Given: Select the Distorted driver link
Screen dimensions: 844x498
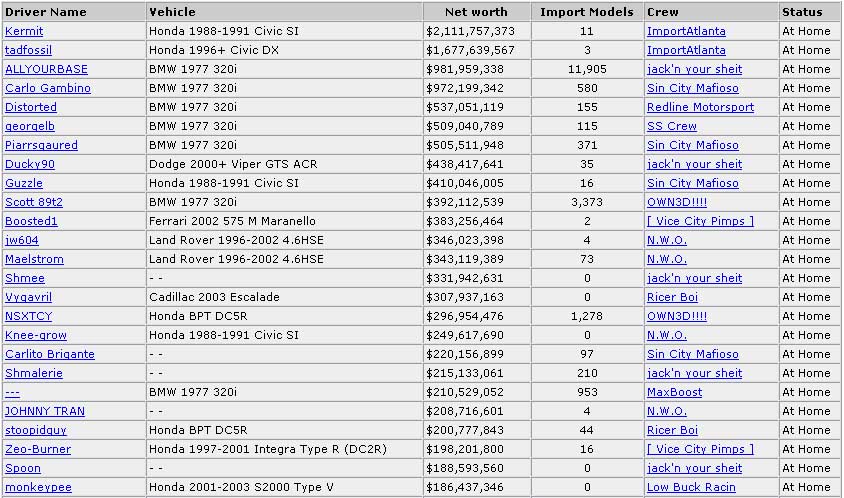Looking at the screenshot, I should (31, 107).
